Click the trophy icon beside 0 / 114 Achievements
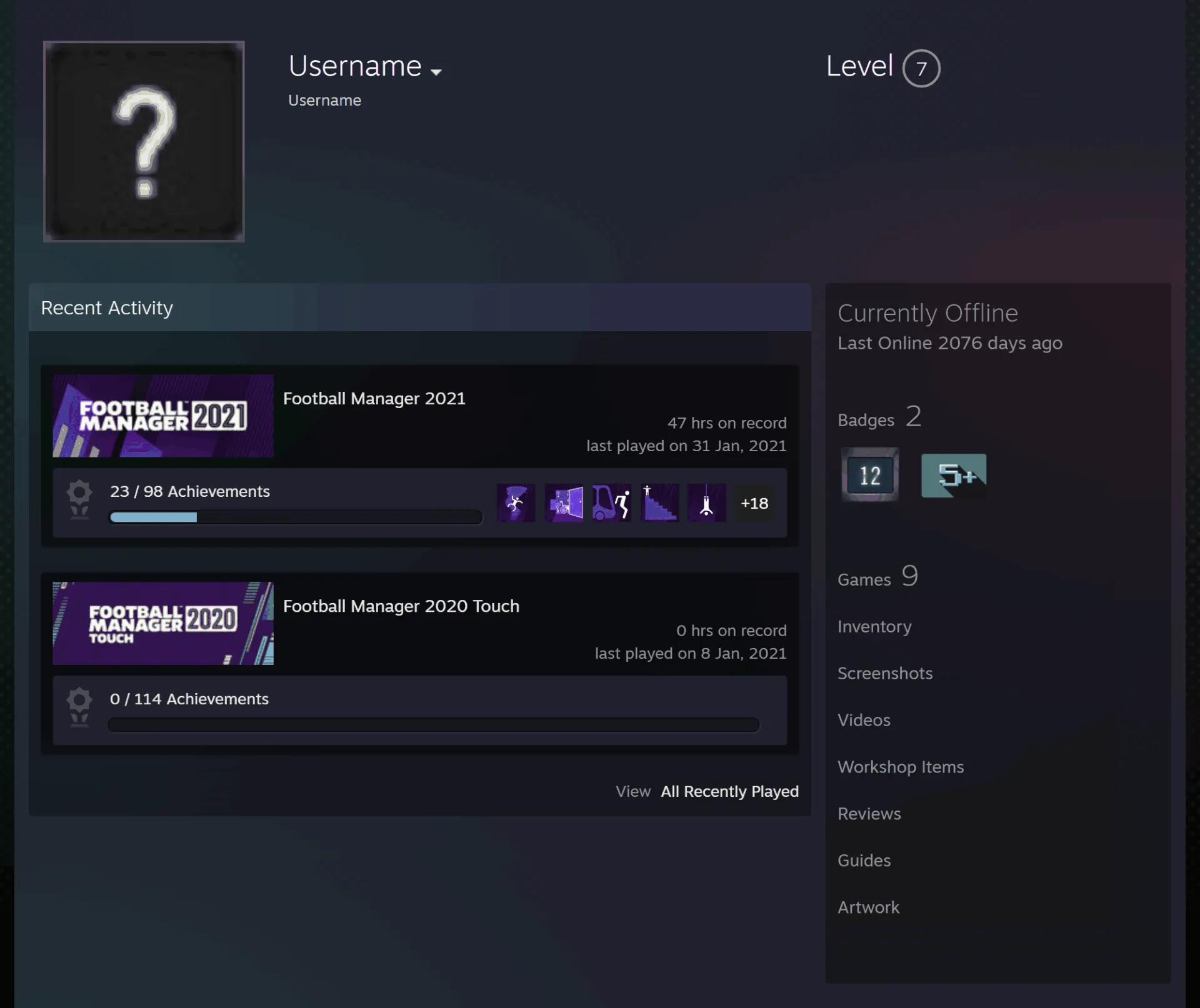 coord(79,707)
